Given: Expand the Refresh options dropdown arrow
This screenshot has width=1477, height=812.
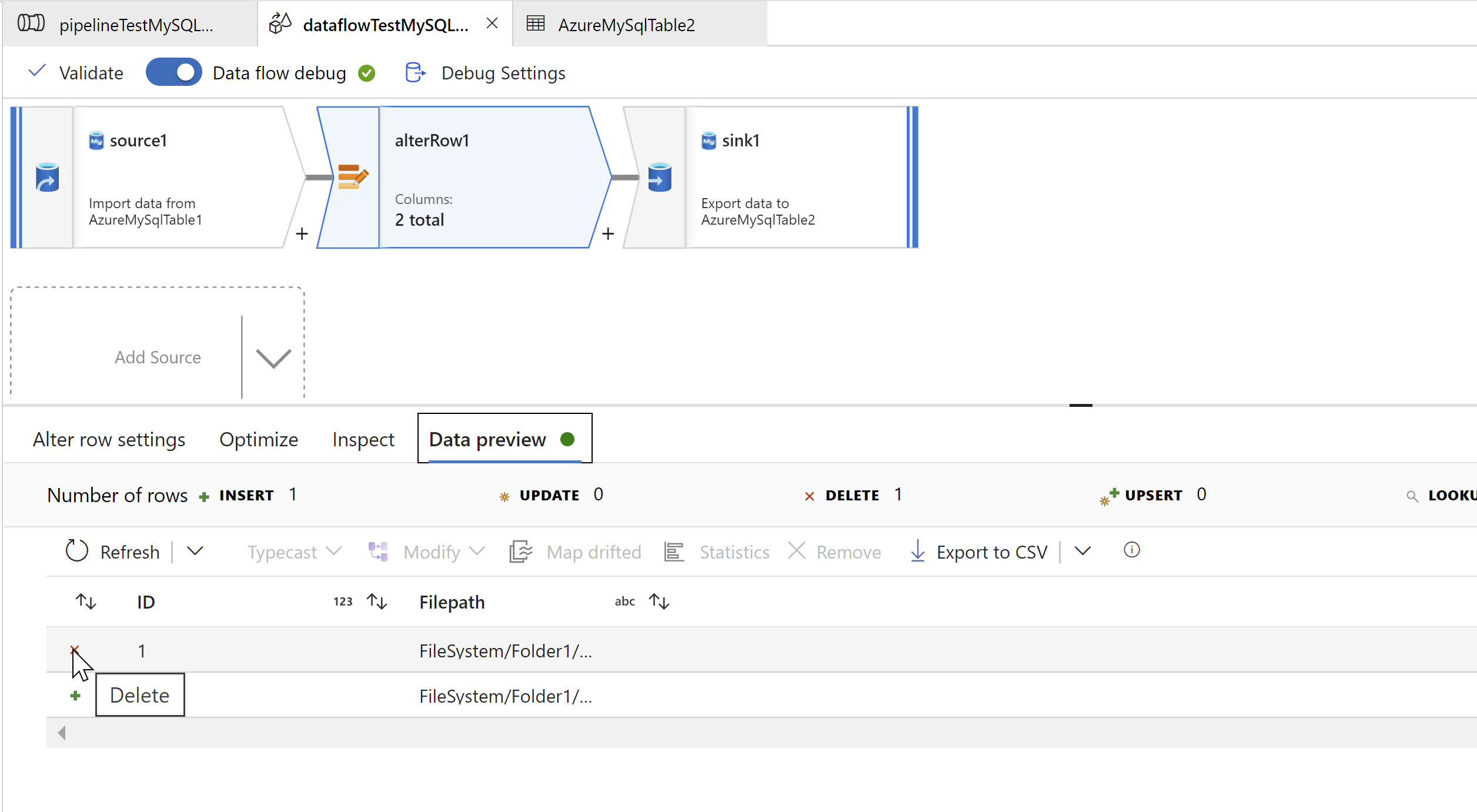Looking at the screenshot, I should [195, 551].
